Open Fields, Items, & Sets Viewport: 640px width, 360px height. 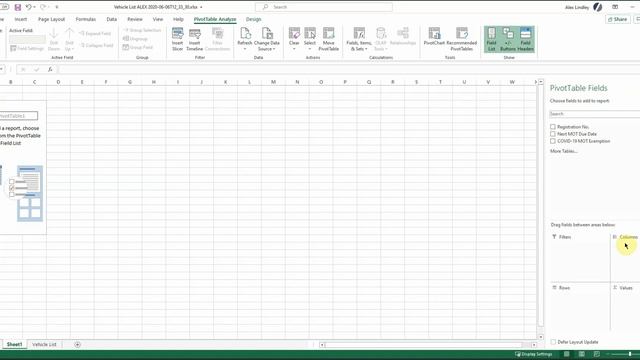359,39
